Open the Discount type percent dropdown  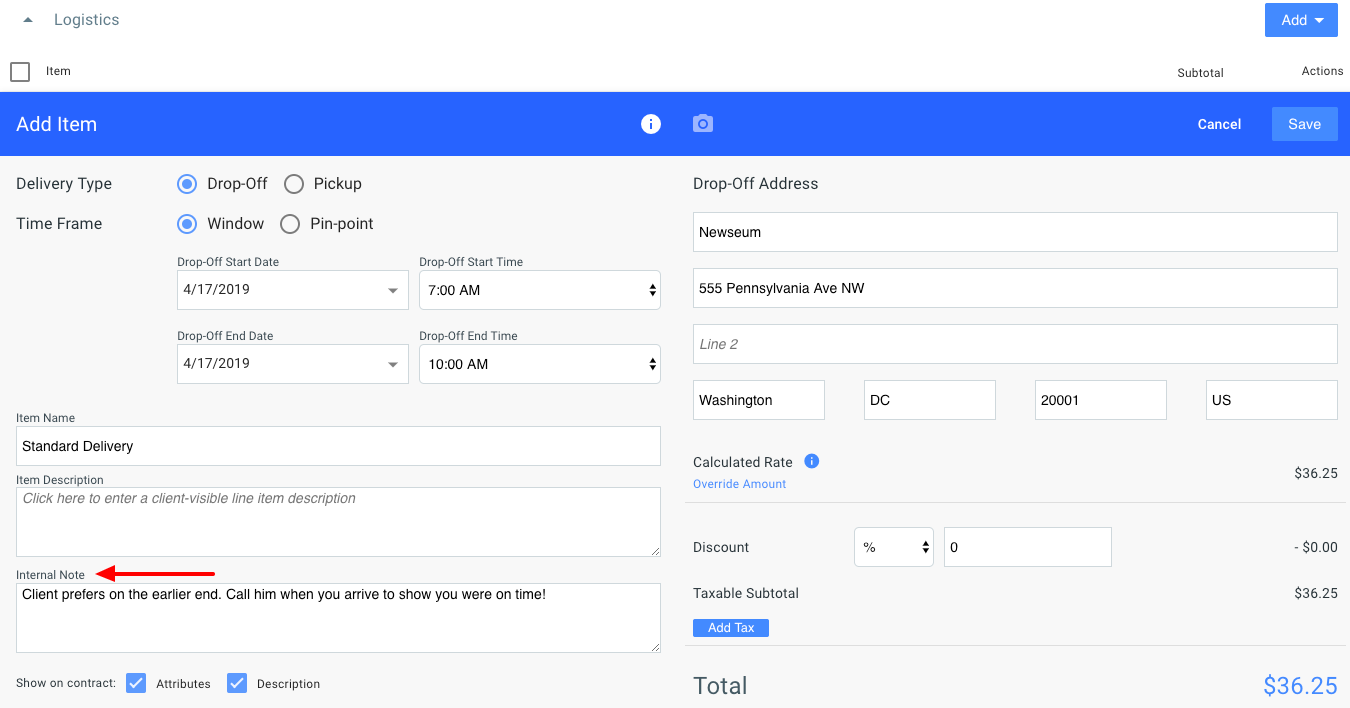(894, 547)
